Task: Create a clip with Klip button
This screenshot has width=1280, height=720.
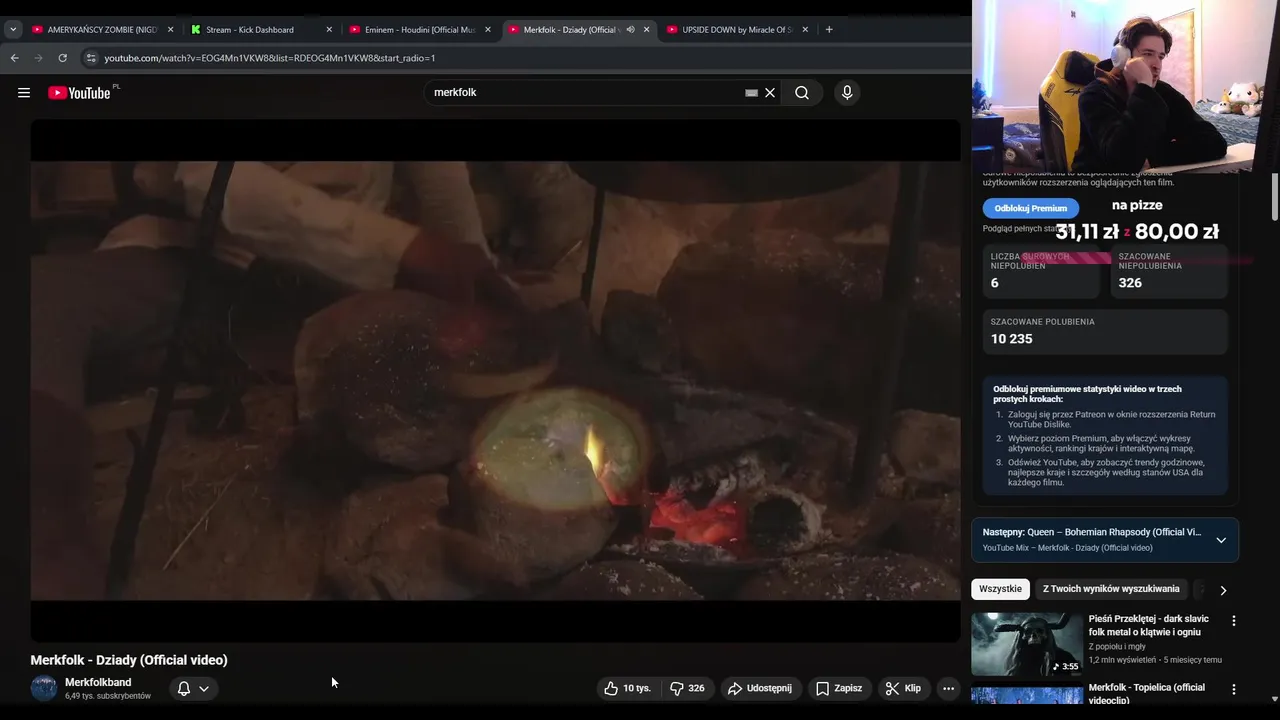Action: (x=903, y=688)
